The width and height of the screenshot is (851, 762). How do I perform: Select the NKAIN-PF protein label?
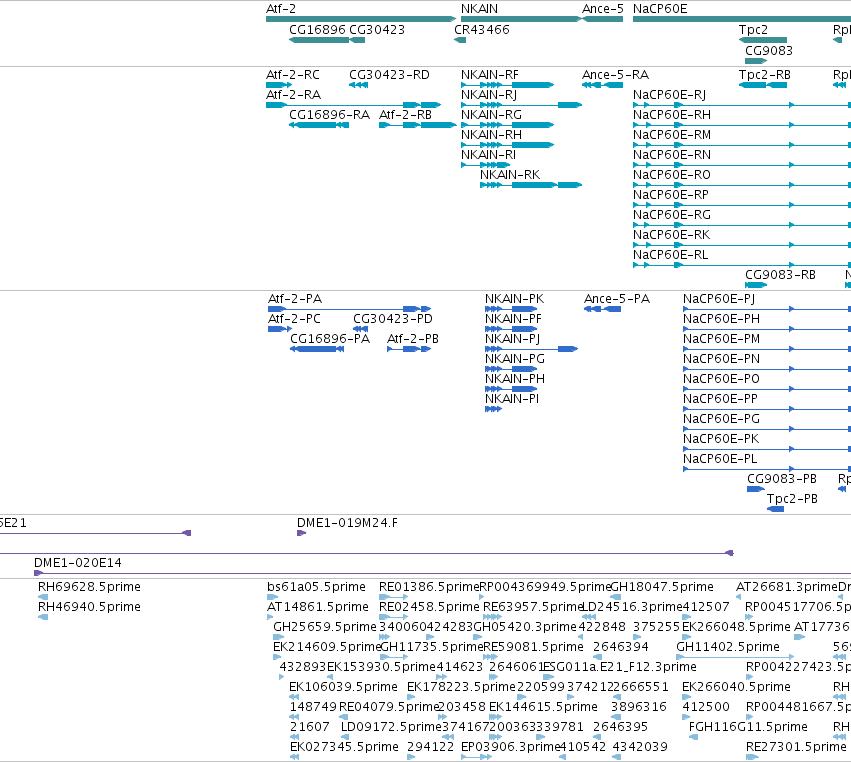(513, 319)
